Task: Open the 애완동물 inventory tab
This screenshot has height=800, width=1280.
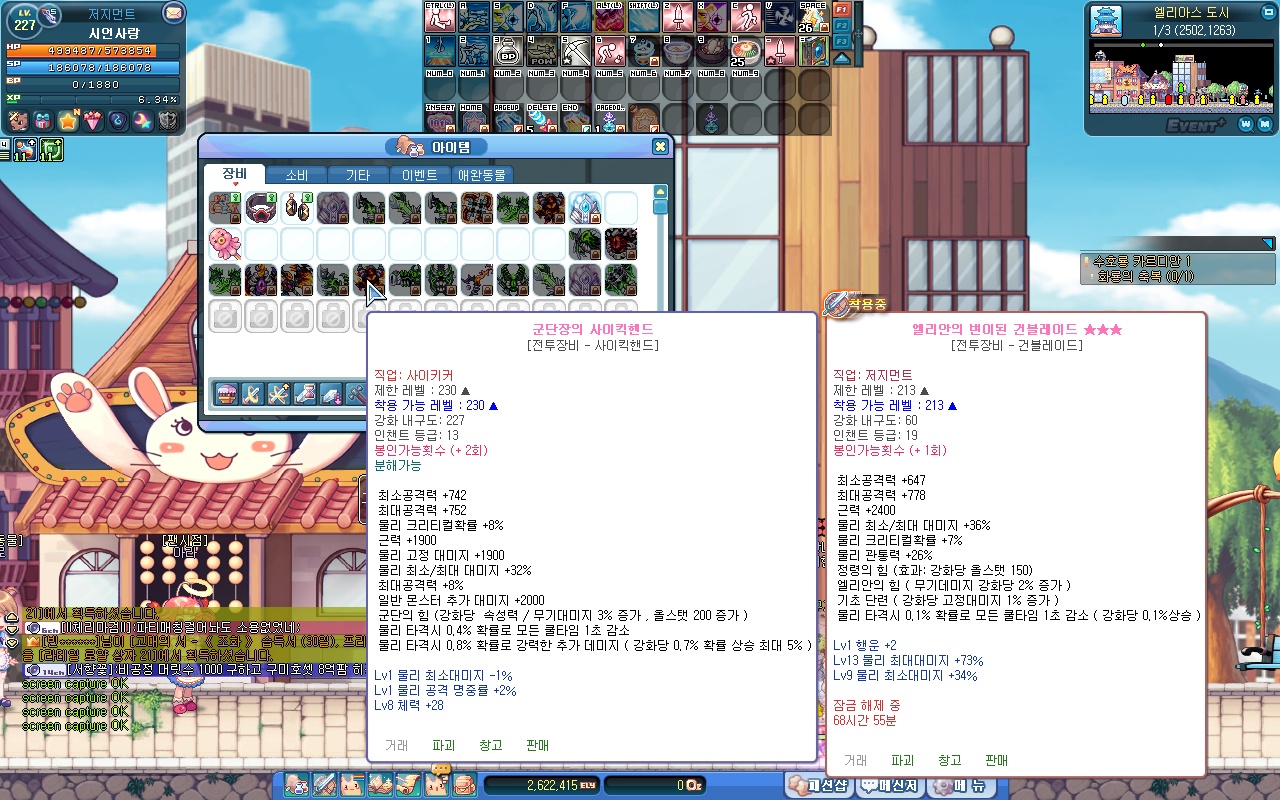Action: (481, 175)
